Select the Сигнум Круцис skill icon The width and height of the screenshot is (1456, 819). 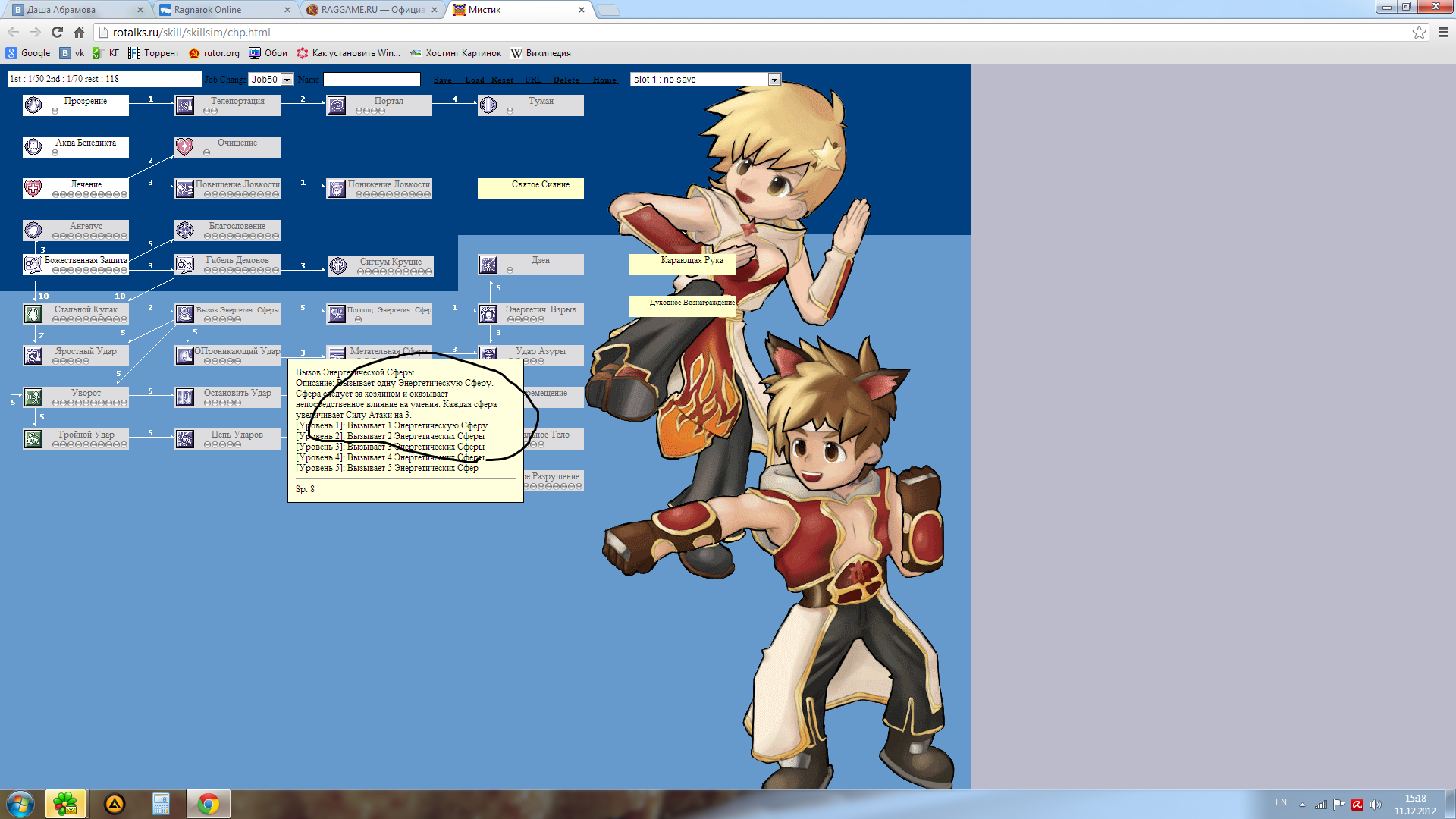click(x=338, y=265)
